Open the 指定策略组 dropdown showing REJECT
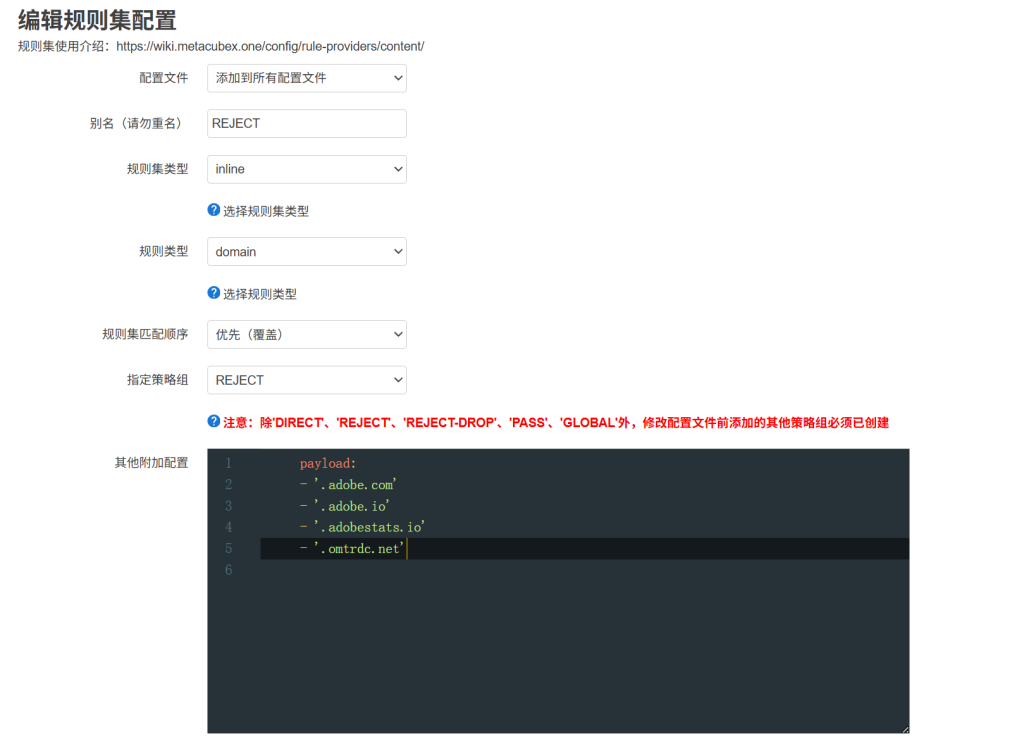This screenshot has height=748, width=1024. (x=306, y=380)
